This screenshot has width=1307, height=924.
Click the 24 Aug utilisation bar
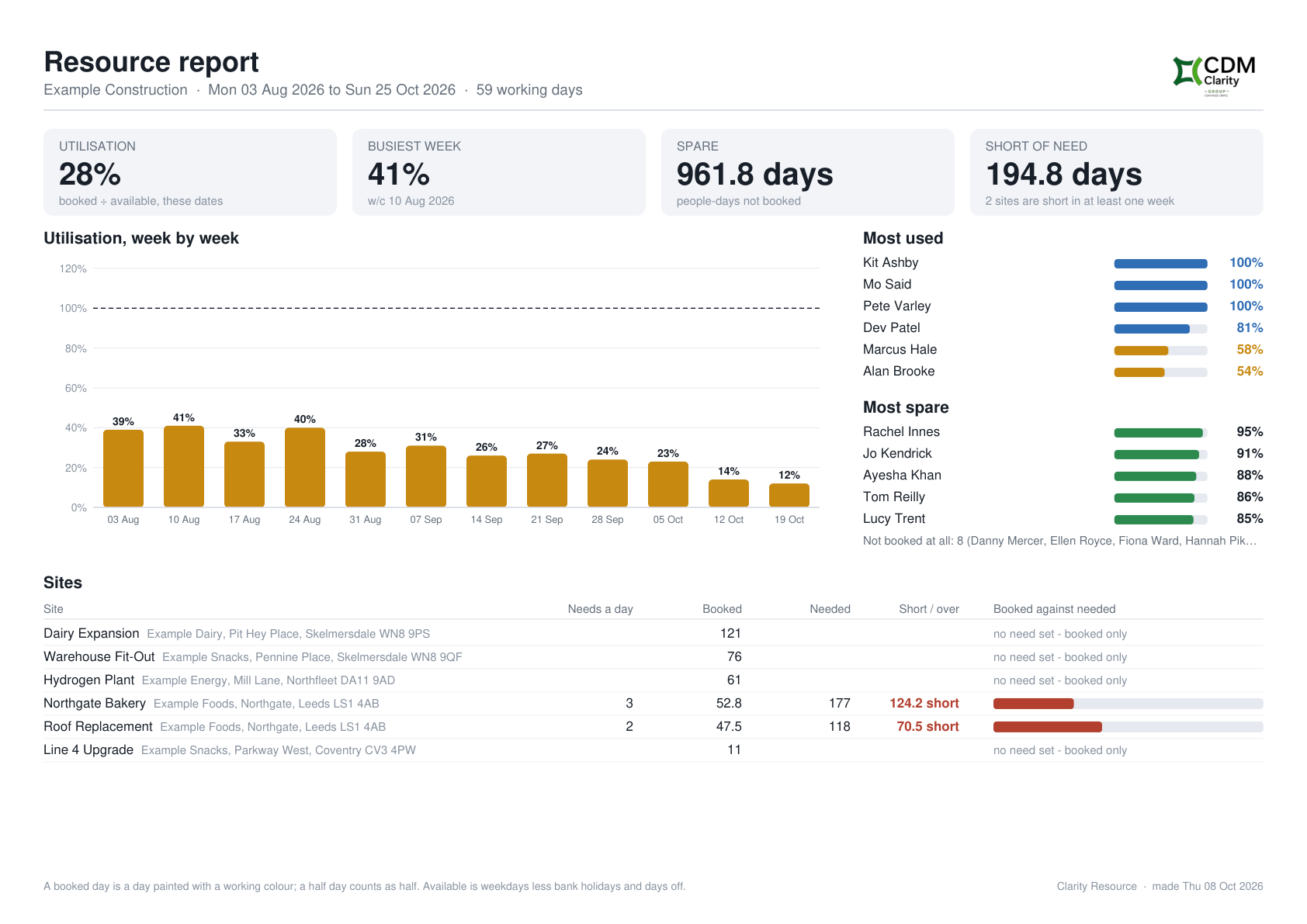tap(305, 468)
